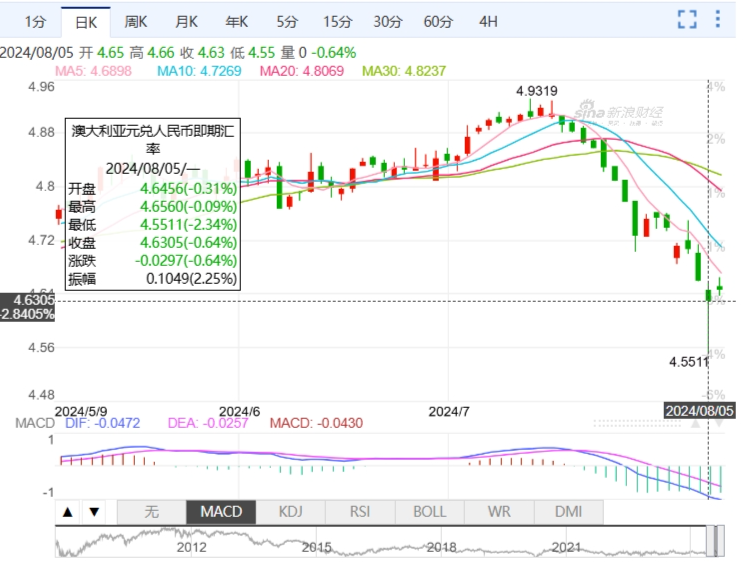Screen dimensions: 745x575
Task: Open the three-dot more options menu
Action: (718, 20)
